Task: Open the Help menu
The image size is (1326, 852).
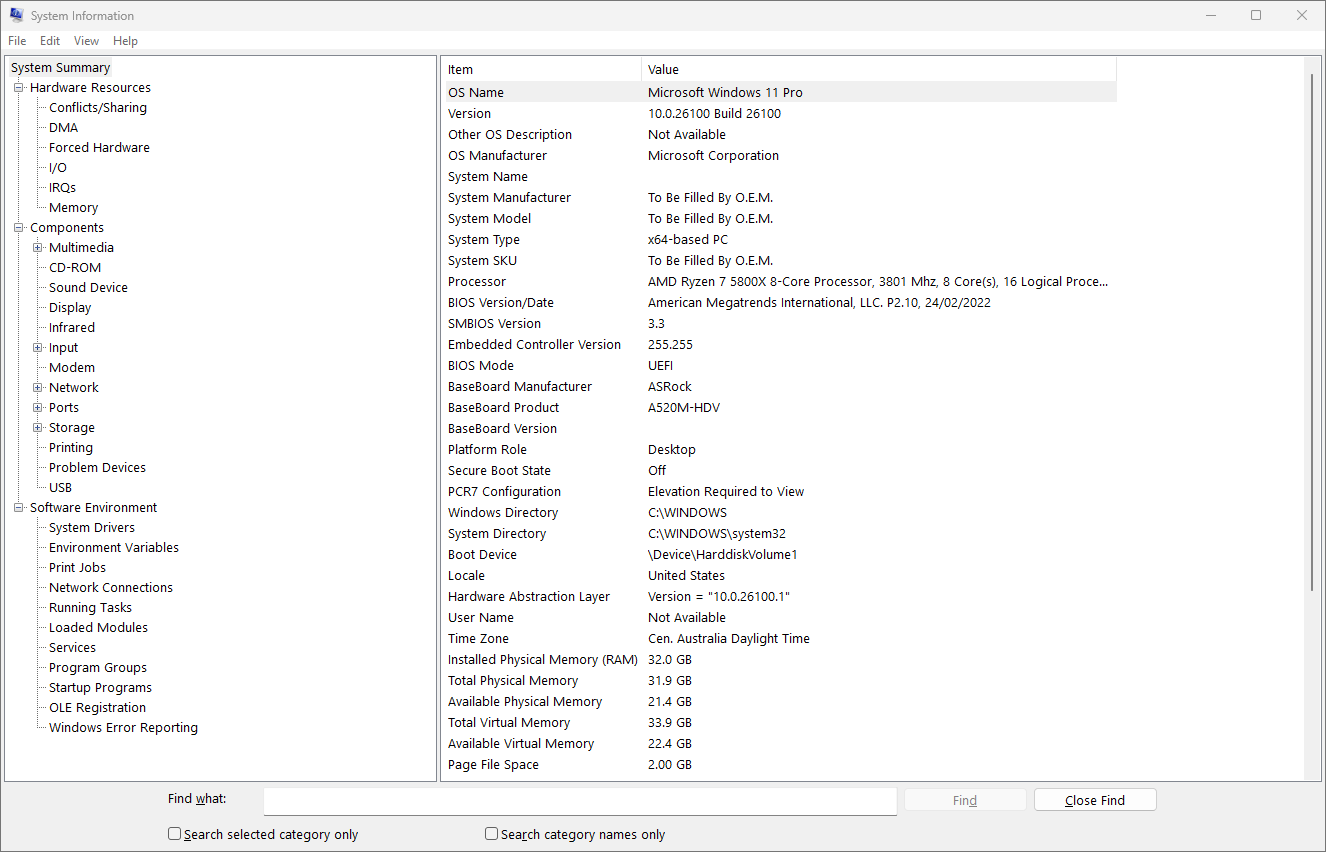Action: [125, 40]
